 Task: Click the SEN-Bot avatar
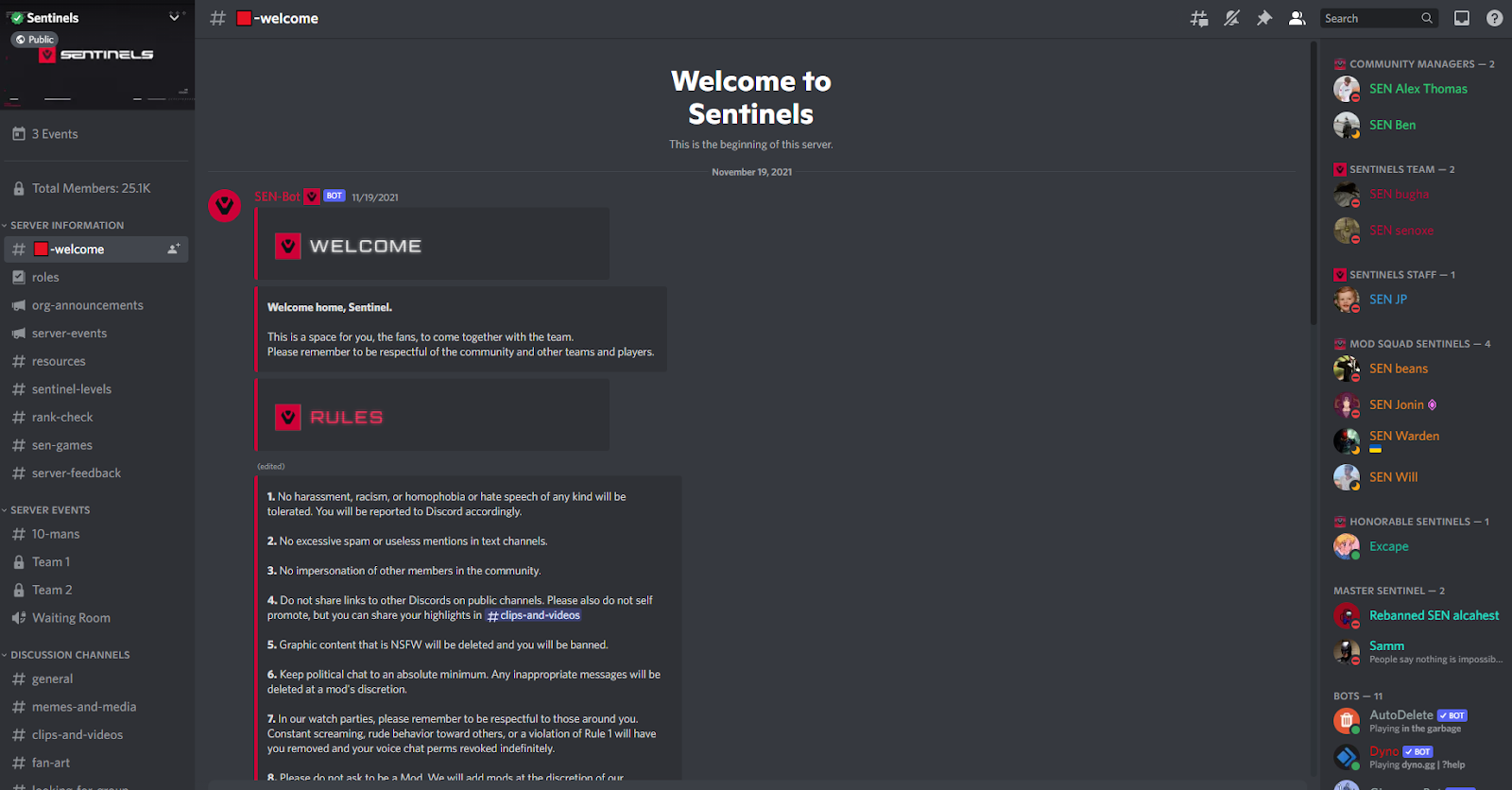coord(225,205)
